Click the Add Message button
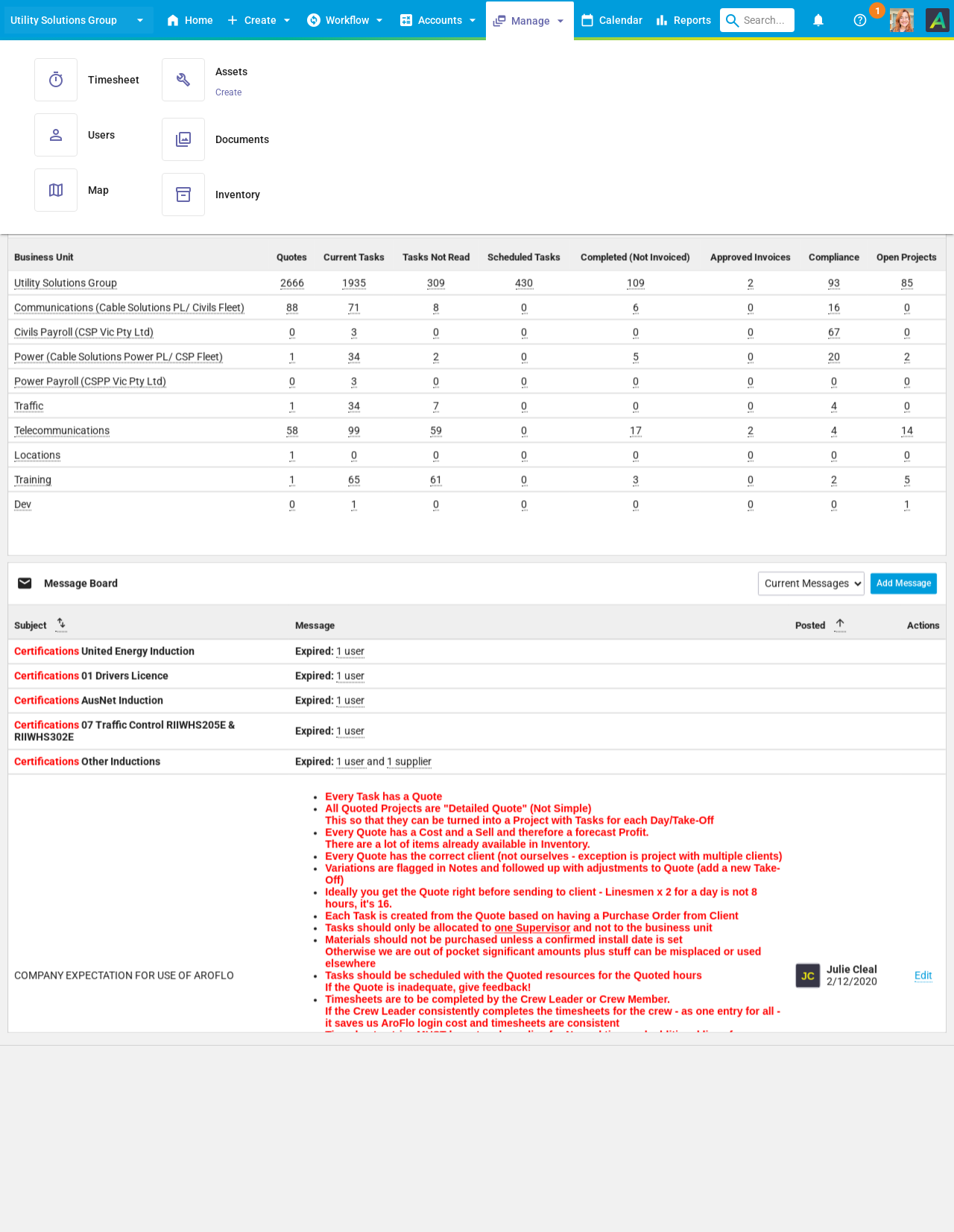The image size is (954, 1232). point(903,584)
